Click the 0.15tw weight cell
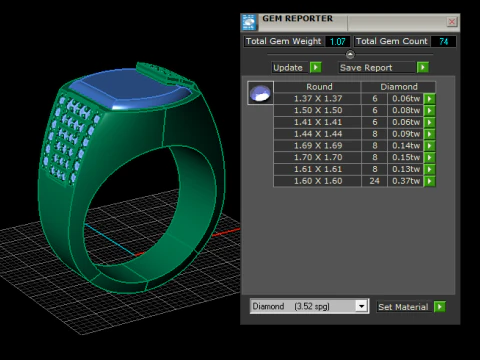The height and width of the screenshot is (360, 480). tap(406, 157)
